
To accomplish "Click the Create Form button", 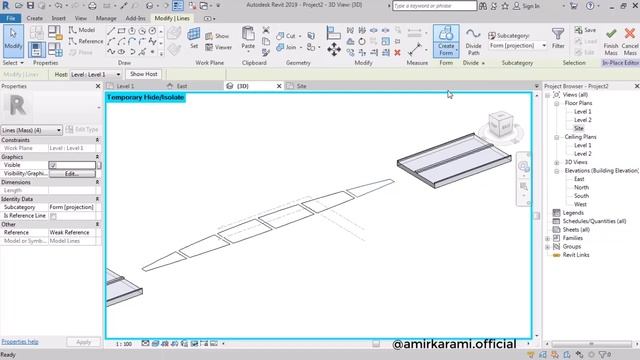I will pyautogui.click(x=446, y=41).
